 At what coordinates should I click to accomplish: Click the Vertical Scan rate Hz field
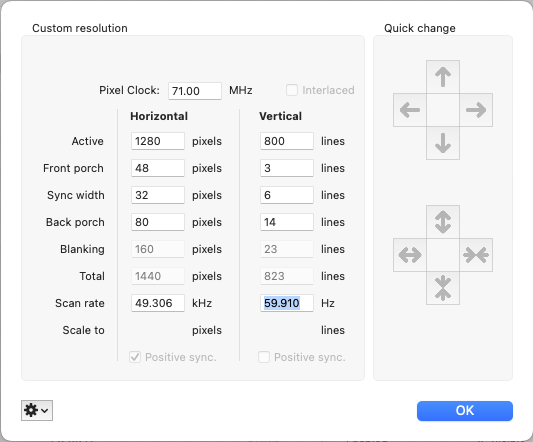[287, 303]
